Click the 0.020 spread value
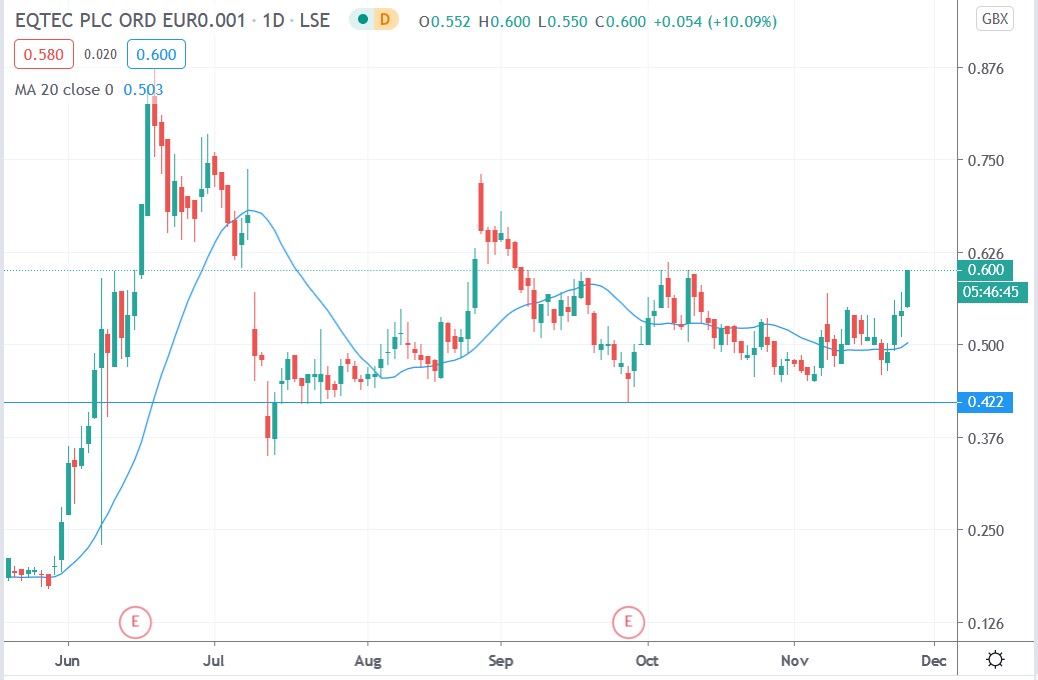 pos(97,57)
